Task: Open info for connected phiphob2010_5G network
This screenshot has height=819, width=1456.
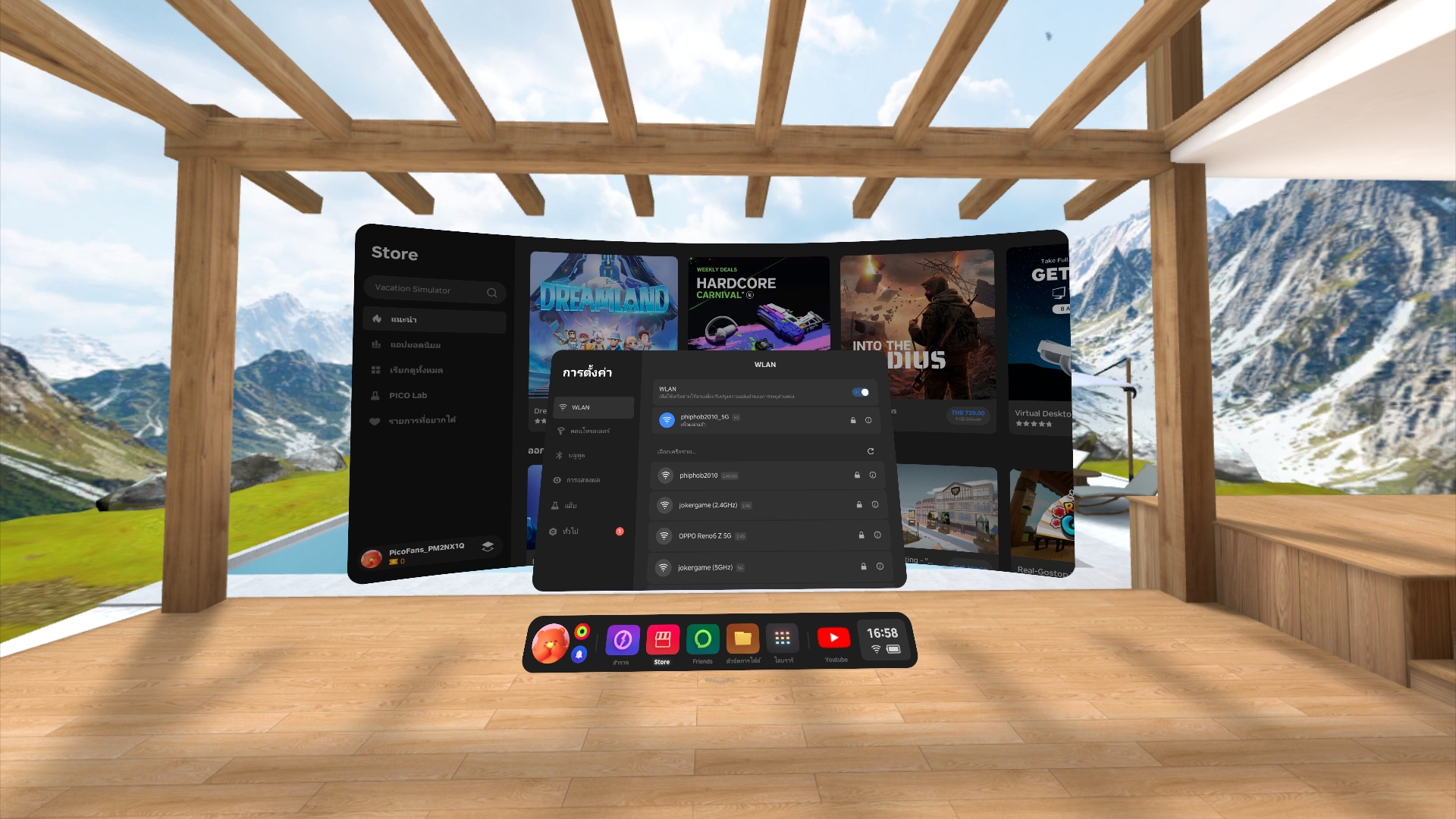Action: tap(868, 420)
